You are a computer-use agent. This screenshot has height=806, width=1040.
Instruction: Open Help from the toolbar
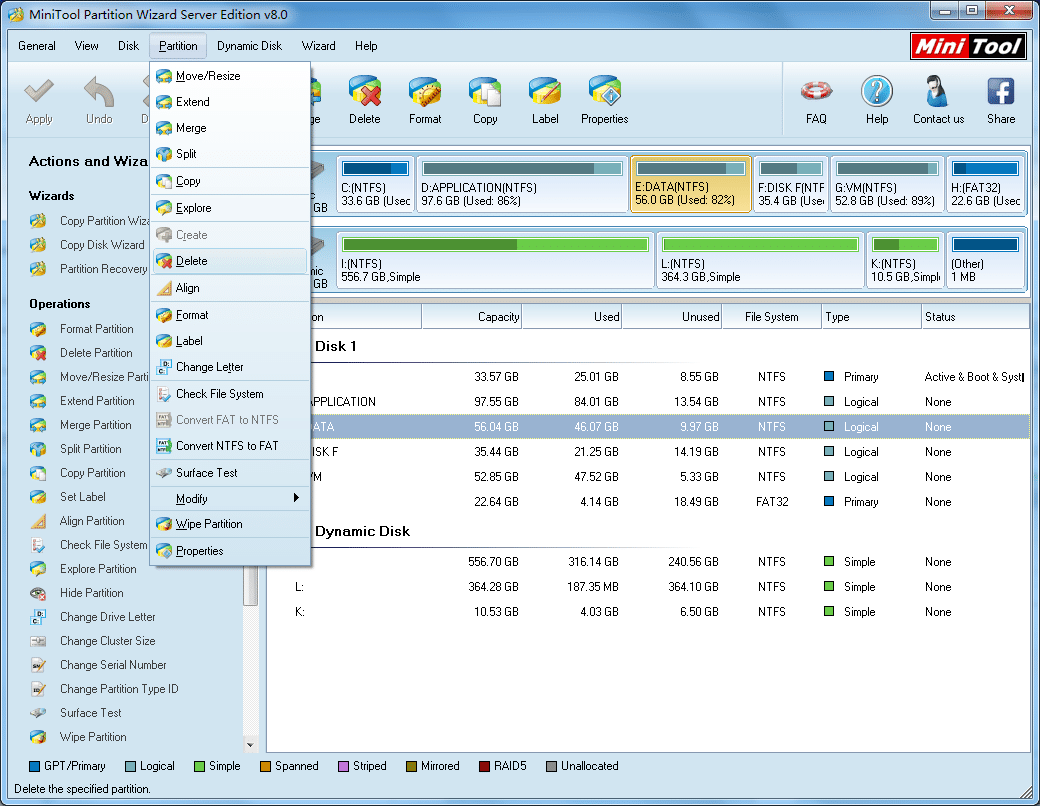(x=876, y=100)
